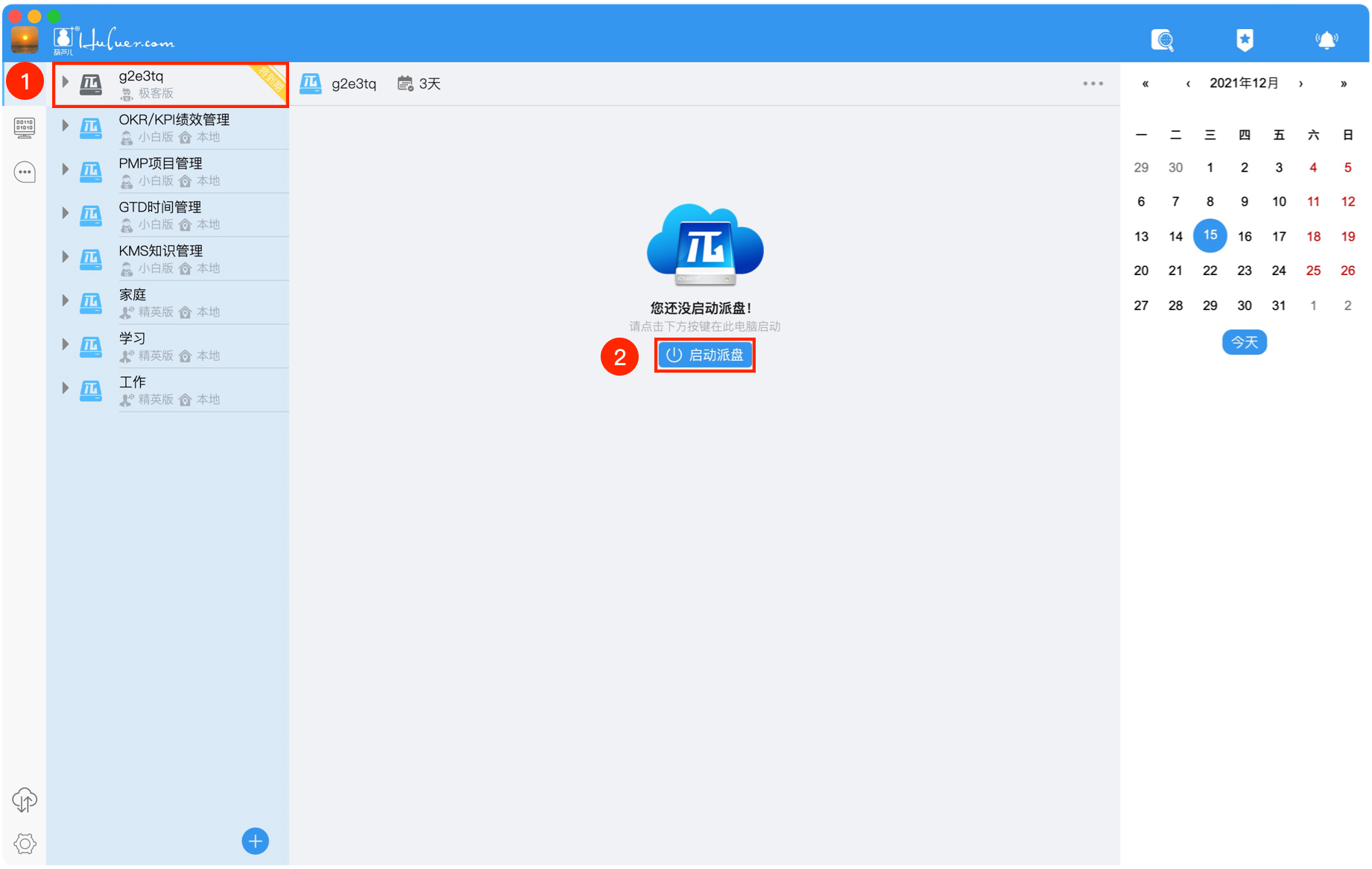
Task: Select the GTD时间管理 row
Action: (x=169, y=215)
